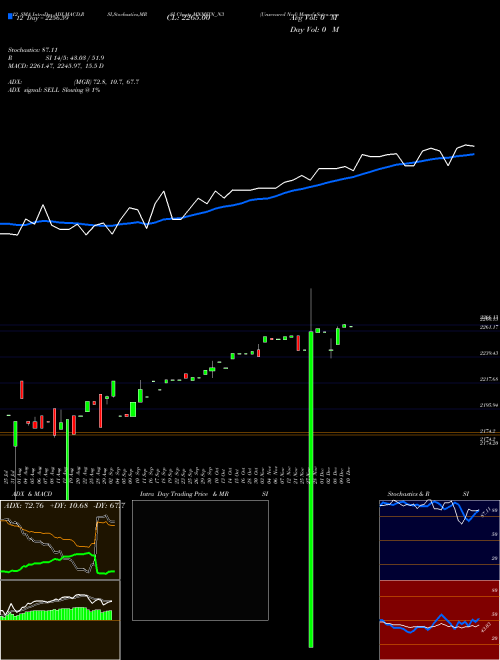Click the RSI 14/5 '48.03 / 51.9' line

pos(56,58)
